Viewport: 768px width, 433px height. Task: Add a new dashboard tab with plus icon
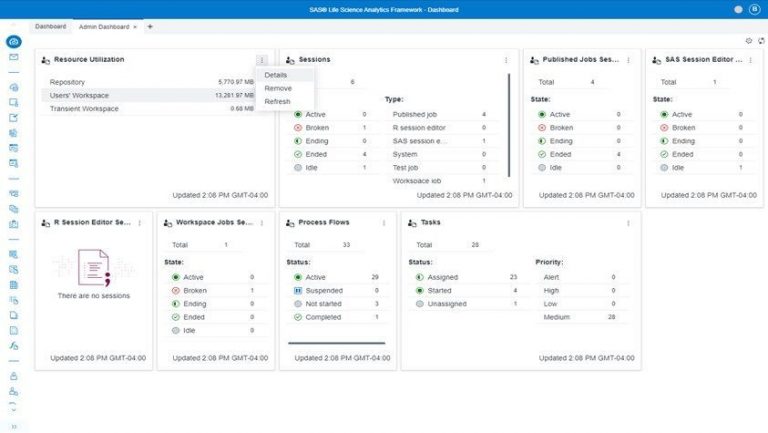tap(150, 26)
